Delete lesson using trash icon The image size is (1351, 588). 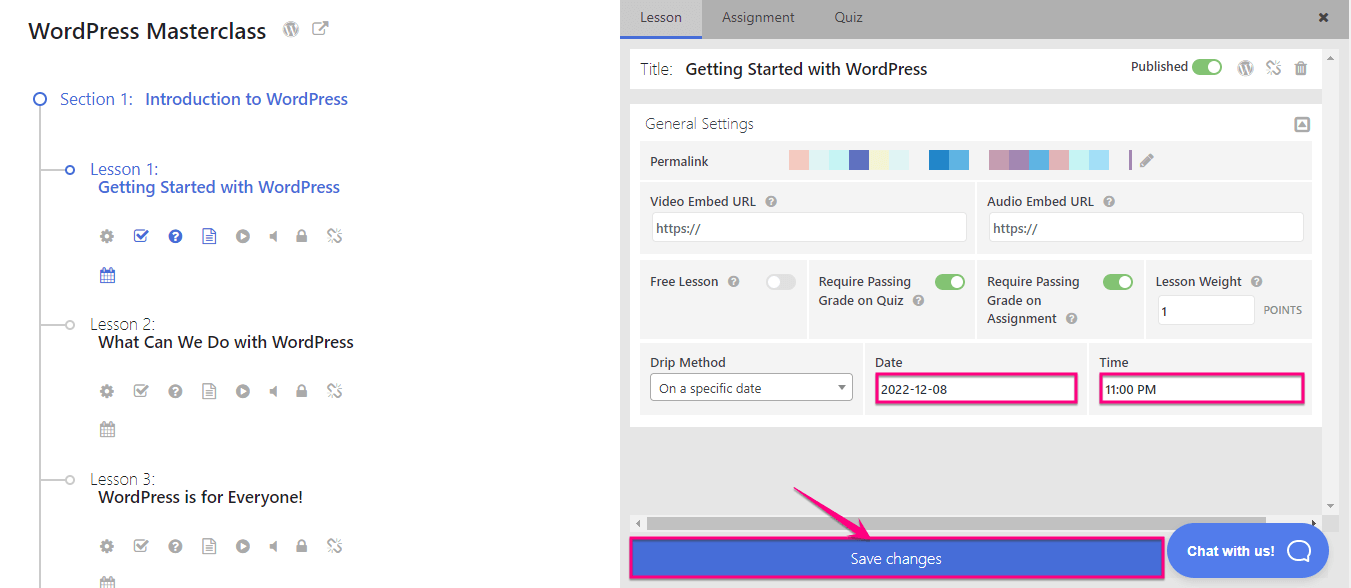tap(1301, 68)
